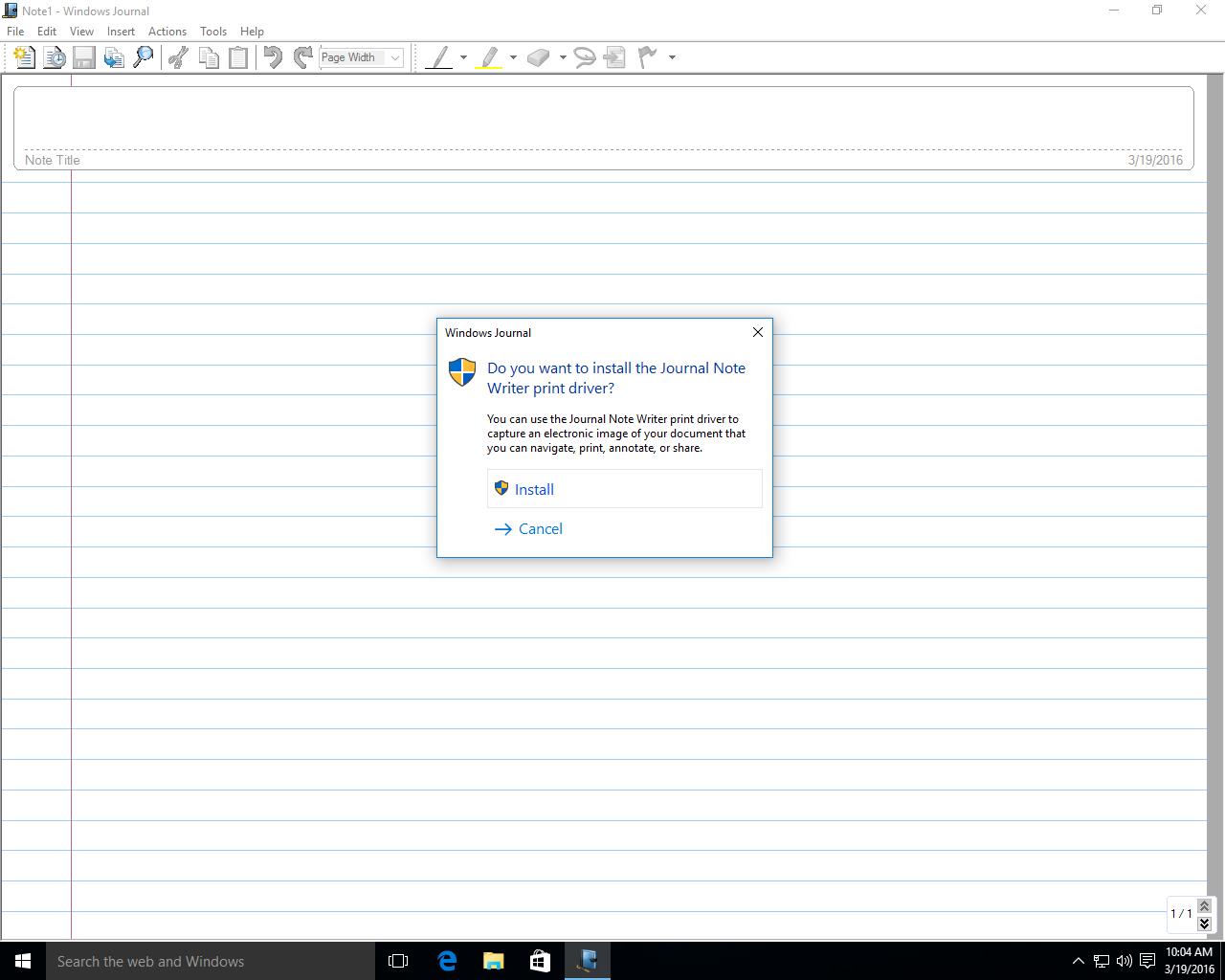Viewport: 1225px width, 980px height.
Task: Click Install in the driver dialog
Action: [x=625, y=489]
